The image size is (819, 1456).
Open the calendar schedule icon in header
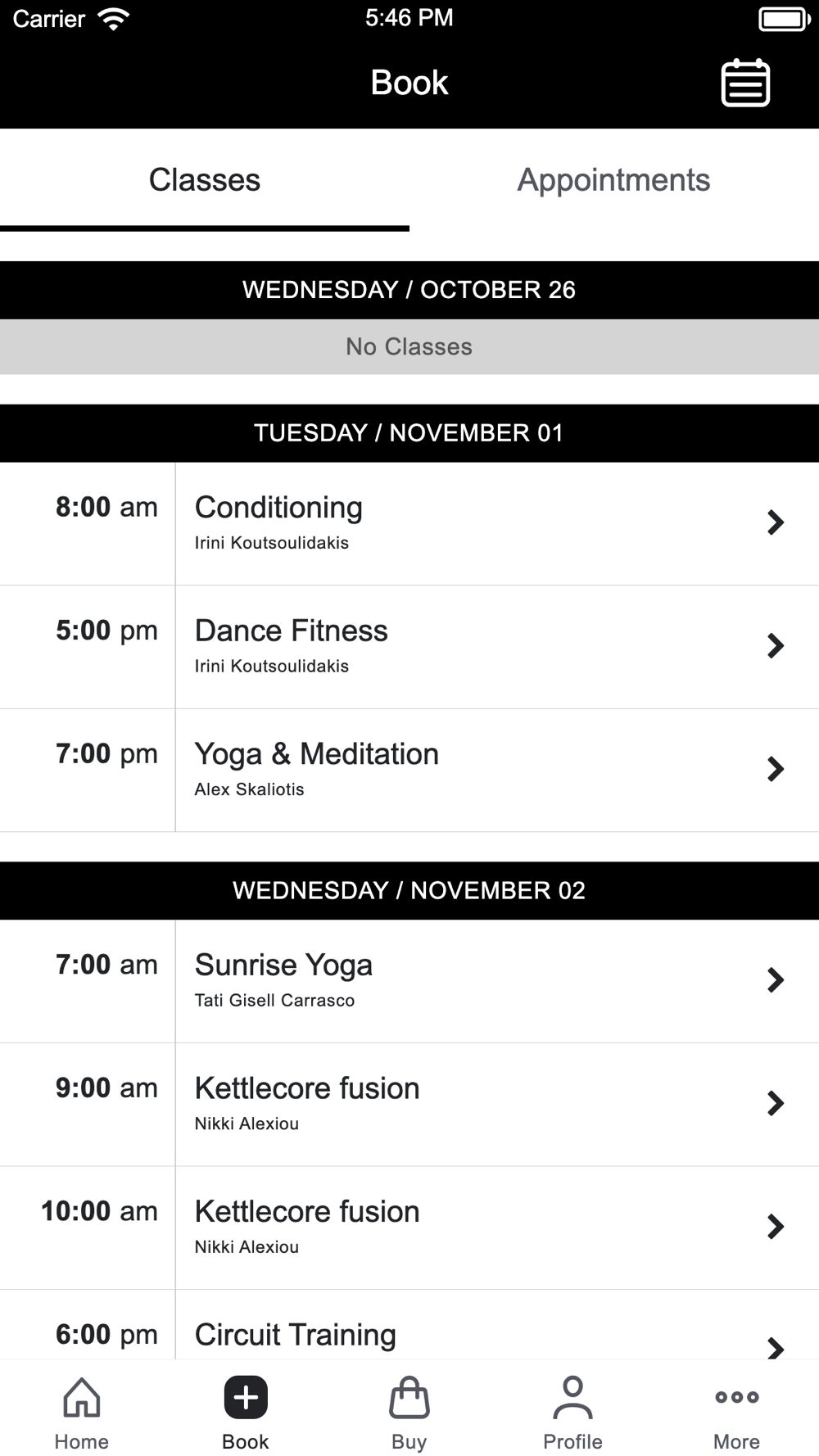click(x=745, y=83)
